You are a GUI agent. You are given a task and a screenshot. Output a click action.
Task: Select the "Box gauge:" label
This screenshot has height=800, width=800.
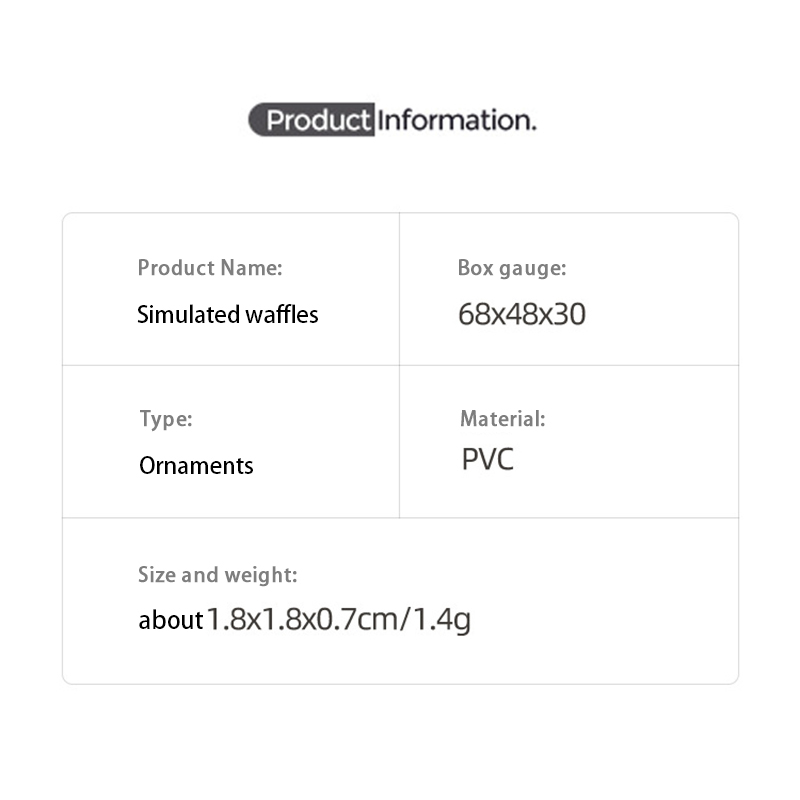point(512,268)
